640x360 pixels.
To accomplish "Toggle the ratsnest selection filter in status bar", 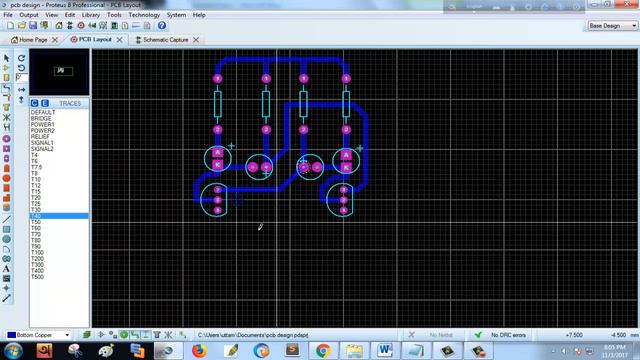I will click(168, 335).
